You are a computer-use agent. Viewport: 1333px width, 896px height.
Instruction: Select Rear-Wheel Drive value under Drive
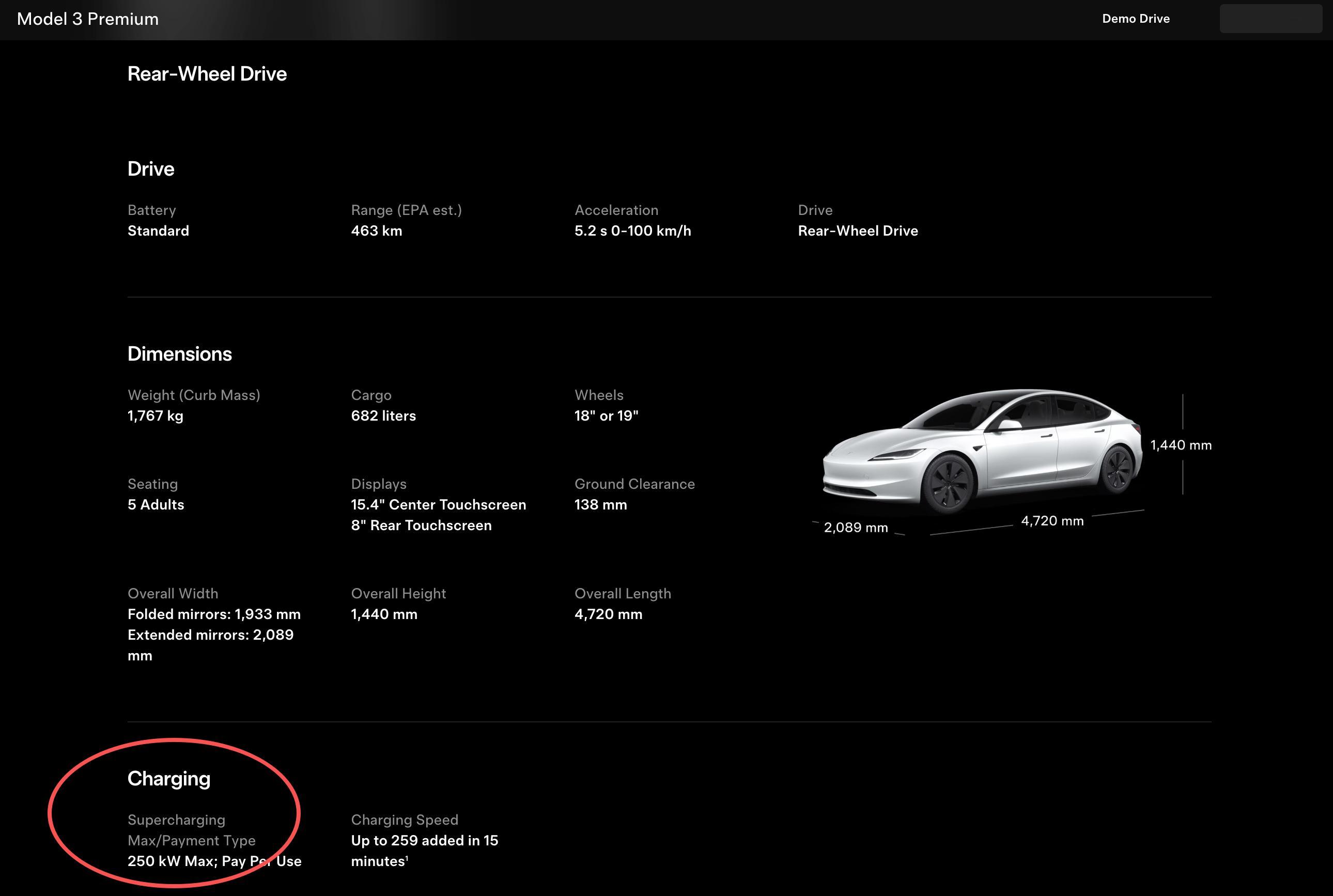pos(858,231)
